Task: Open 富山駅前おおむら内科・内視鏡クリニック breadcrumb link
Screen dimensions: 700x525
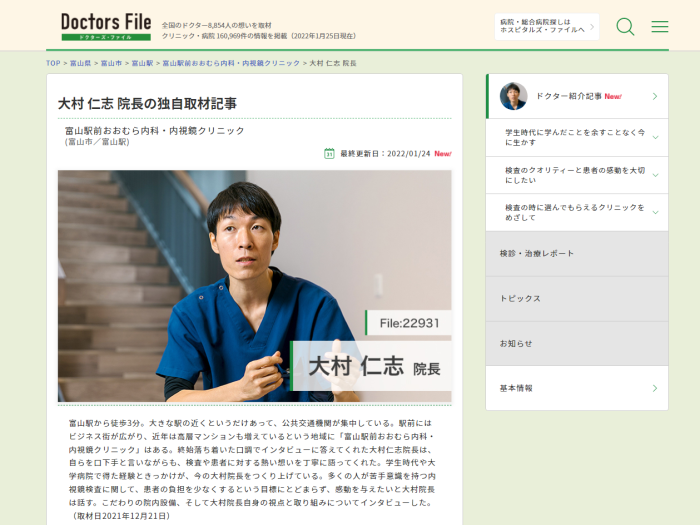Action: coord(231,63)
